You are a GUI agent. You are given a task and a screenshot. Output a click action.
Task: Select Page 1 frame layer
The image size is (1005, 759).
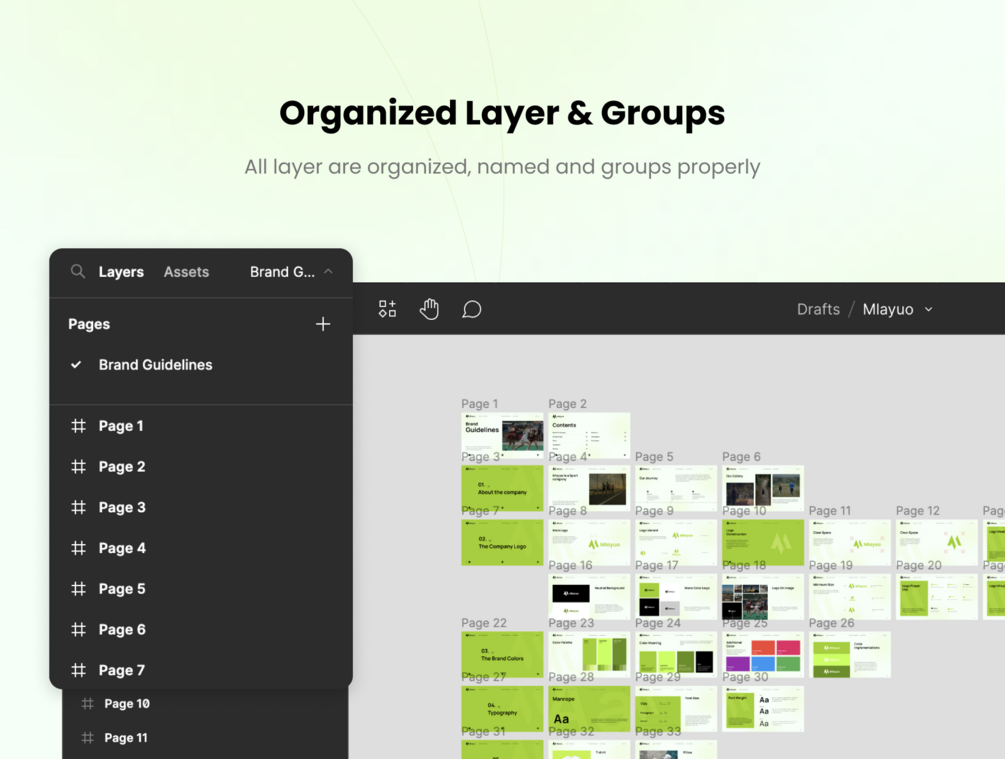[x=201, y=426]
